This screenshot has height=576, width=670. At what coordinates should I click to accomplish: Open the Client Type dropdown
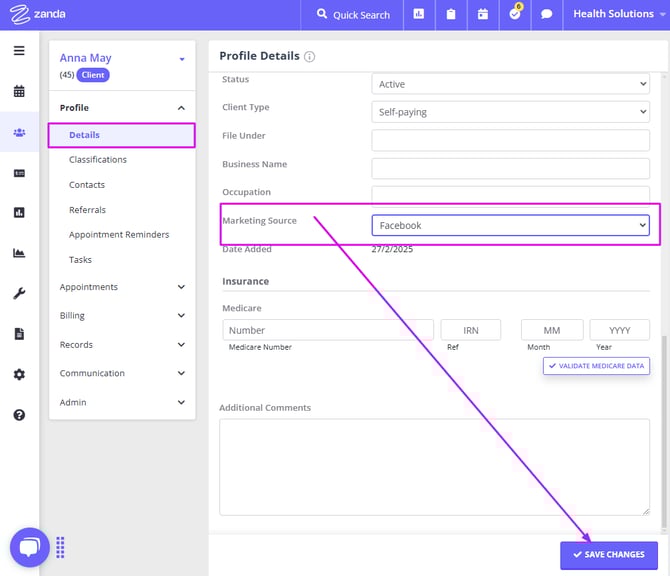coord(510,112)
